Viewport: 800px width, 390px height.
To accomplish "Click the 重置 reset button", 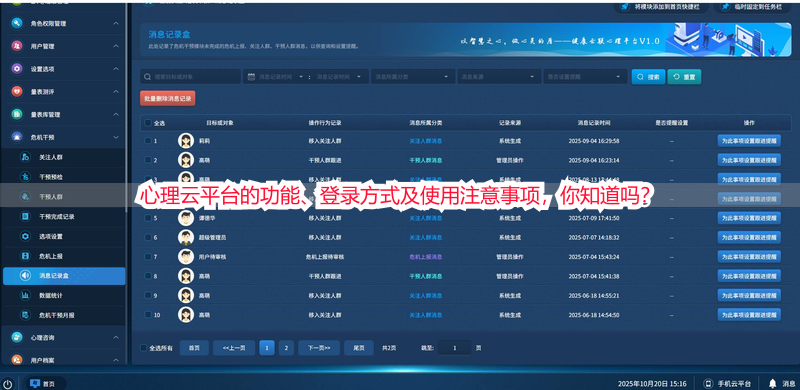I will click(684, 77).
